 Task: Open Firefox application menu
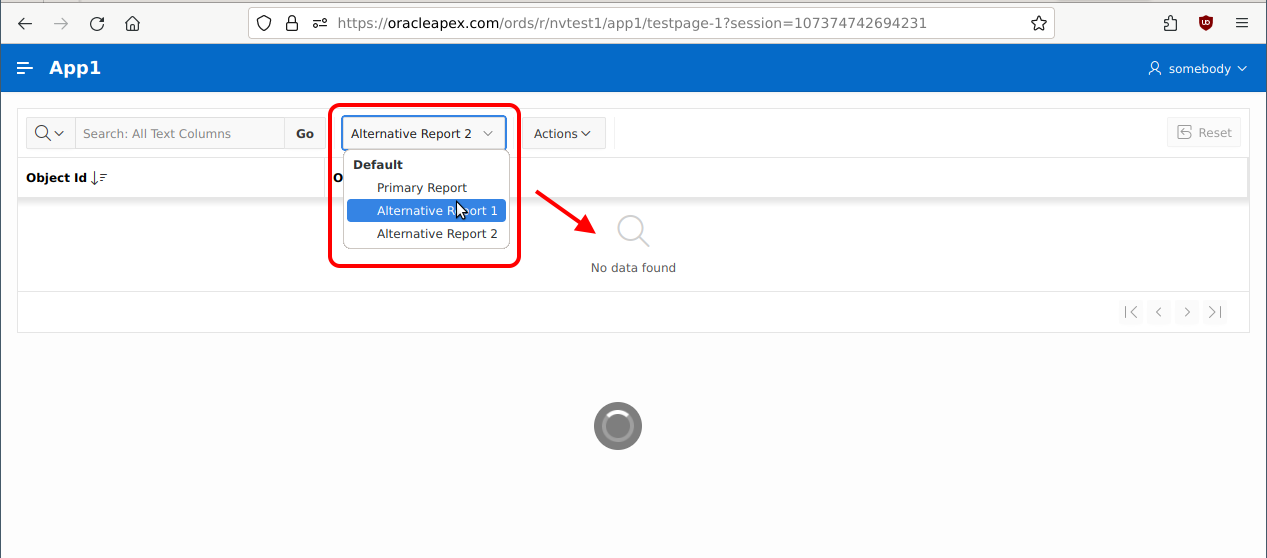[1242, 23]
